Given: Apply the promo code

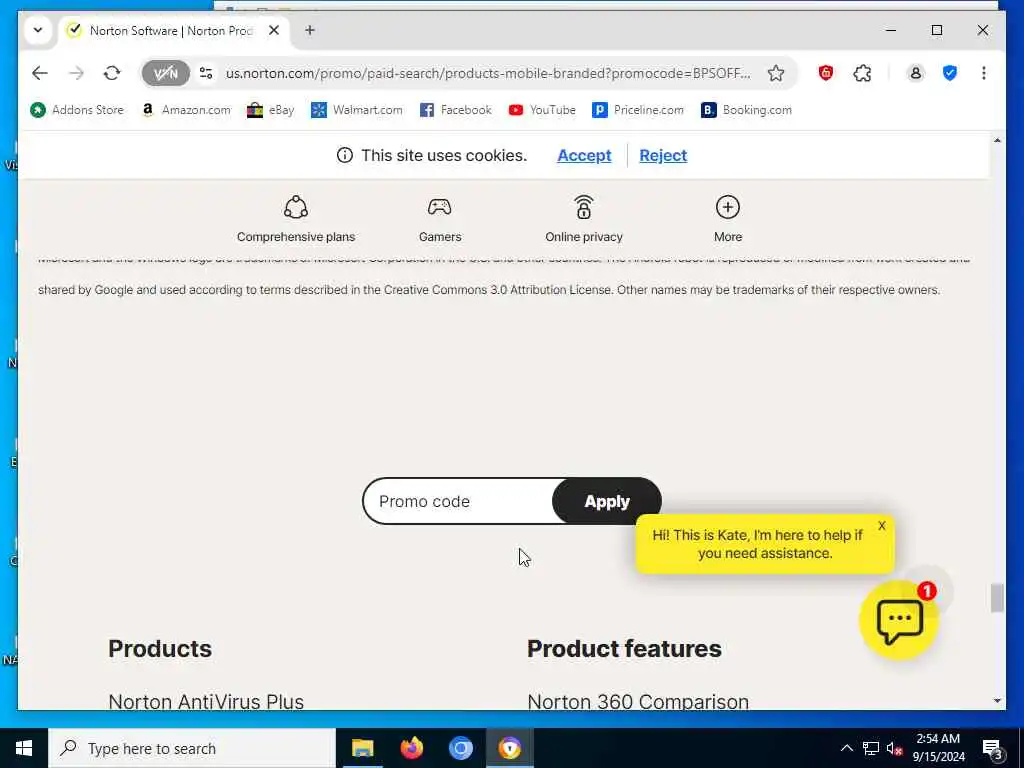Looking at the screenshot, I should 607,501.
